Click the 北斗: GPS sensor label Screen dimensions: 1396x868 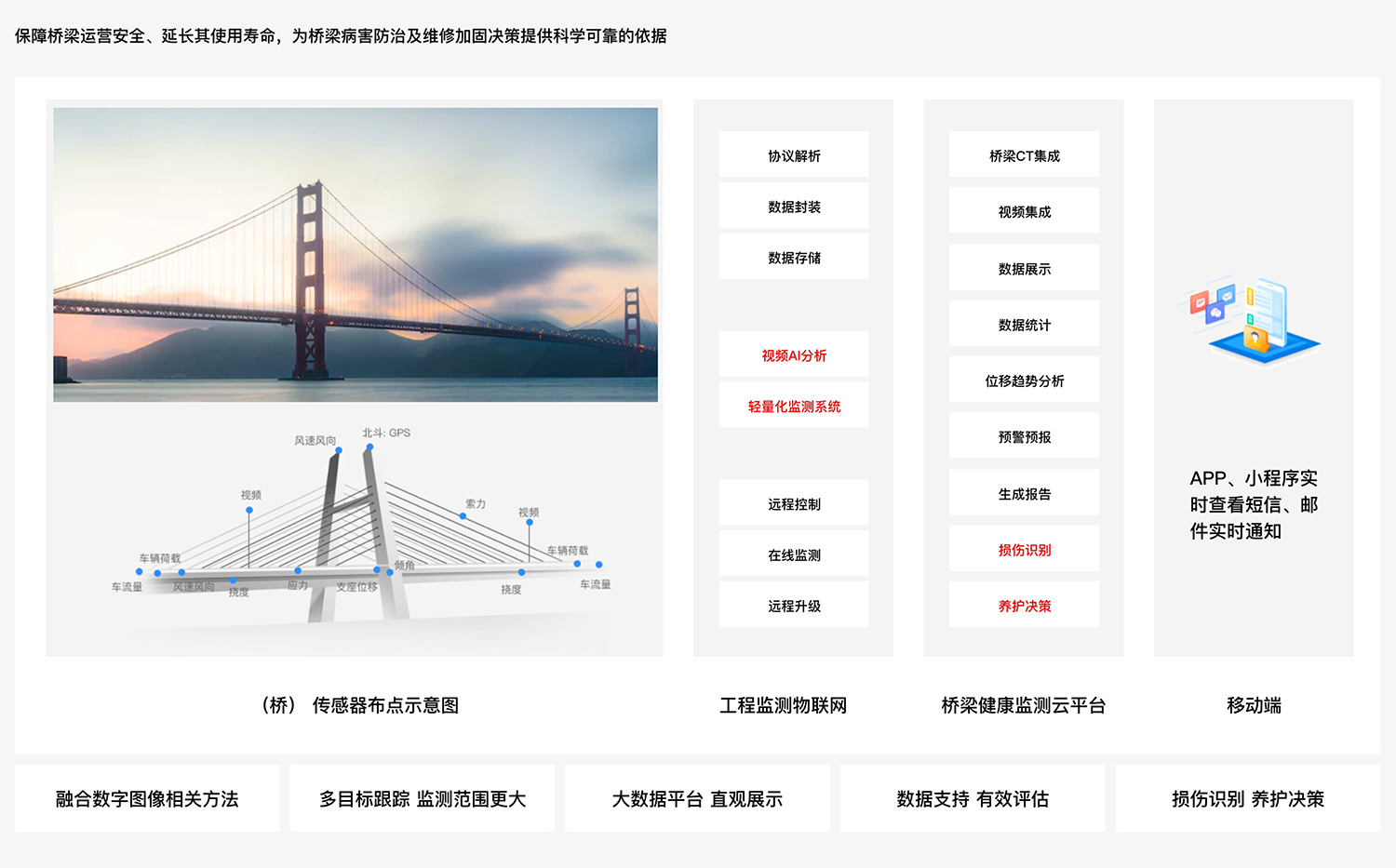tap(386, 433)
